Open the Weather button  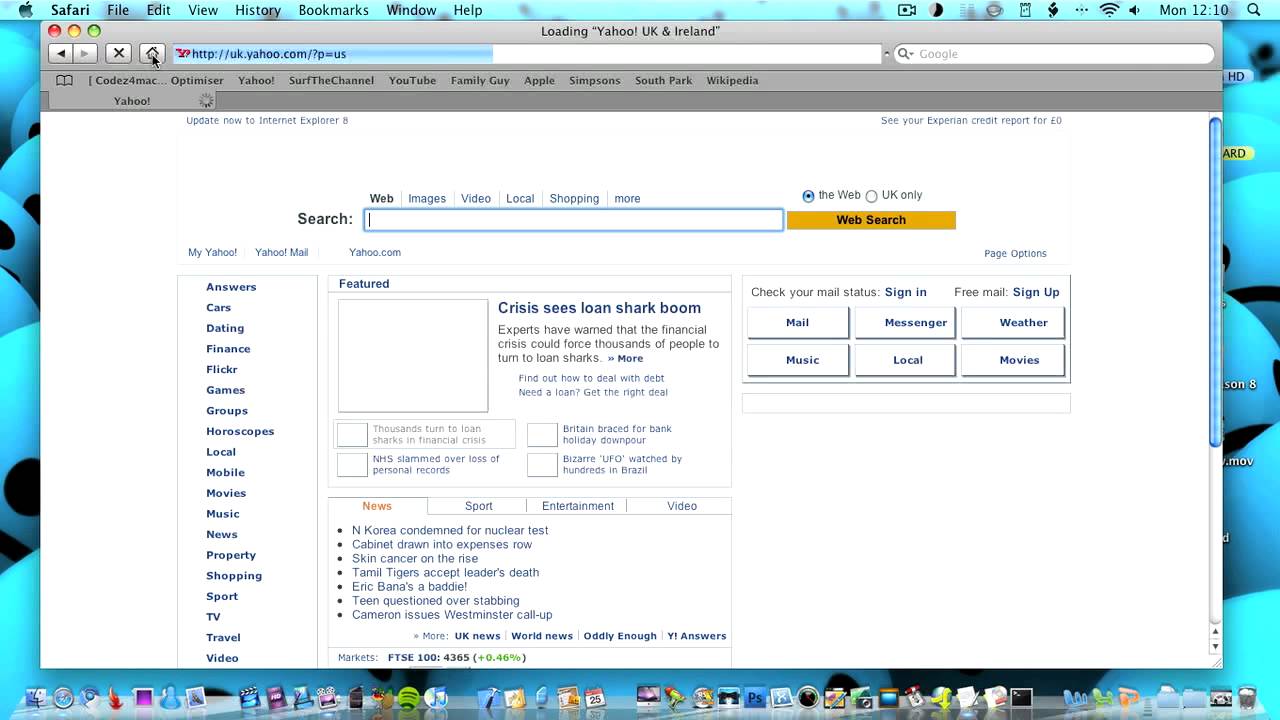tap(1014, 323)
